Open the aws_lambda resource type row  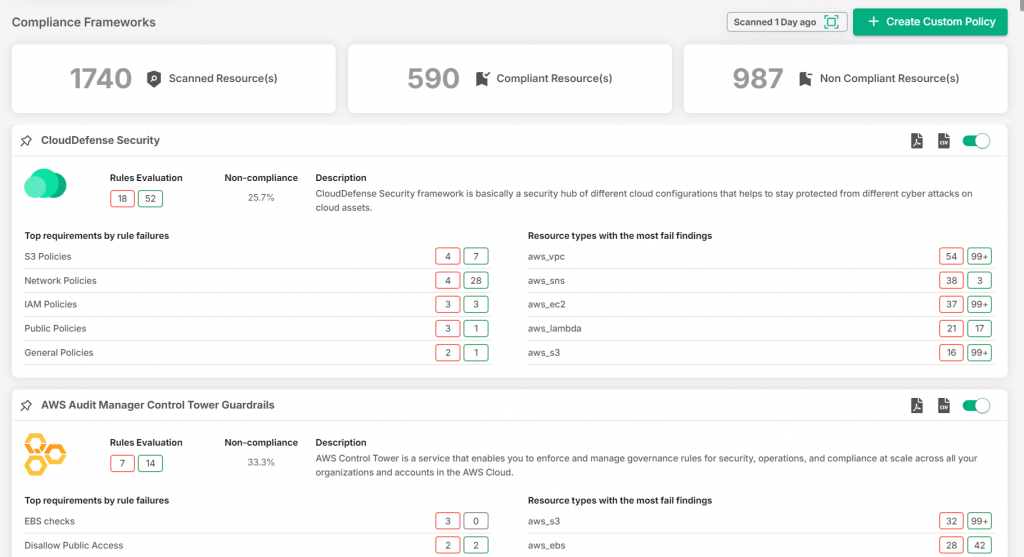coord(554,329)
